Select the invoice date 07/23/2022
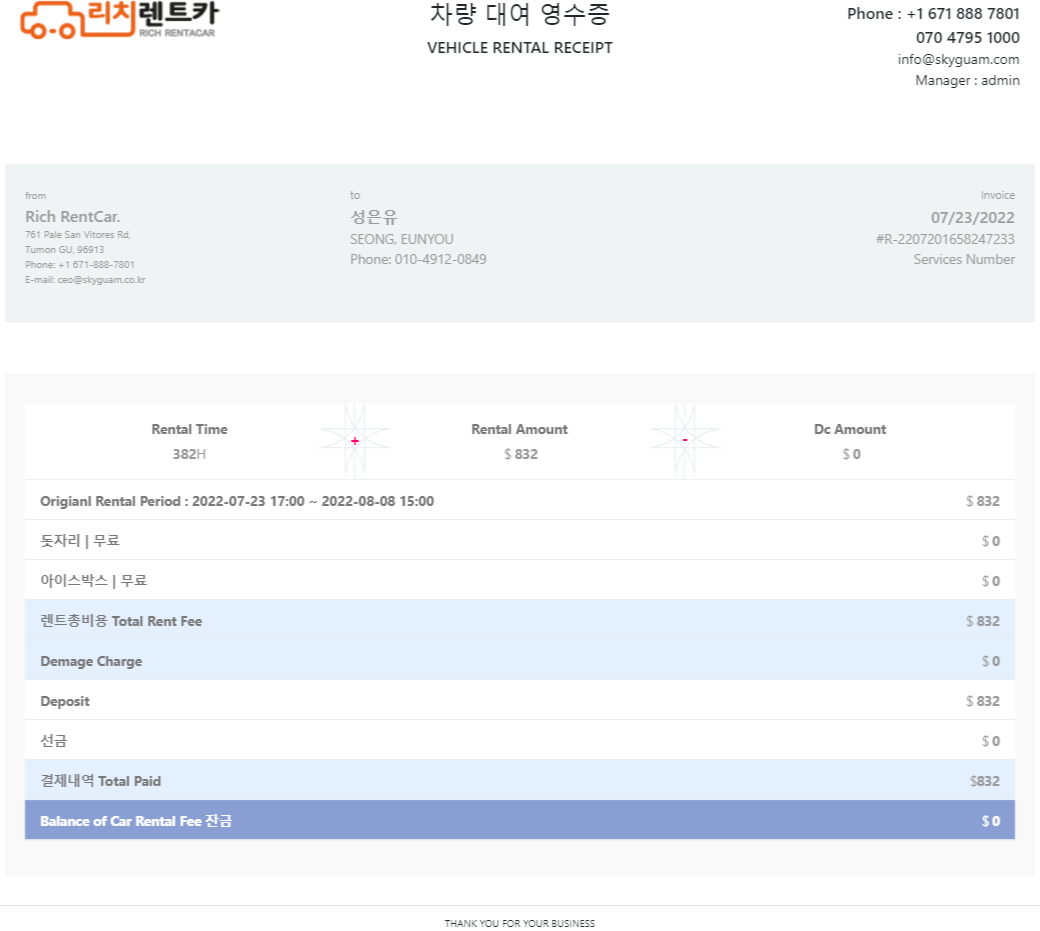Image resolution: width=1040 pixels, height=931 pixels. (972, 217)
